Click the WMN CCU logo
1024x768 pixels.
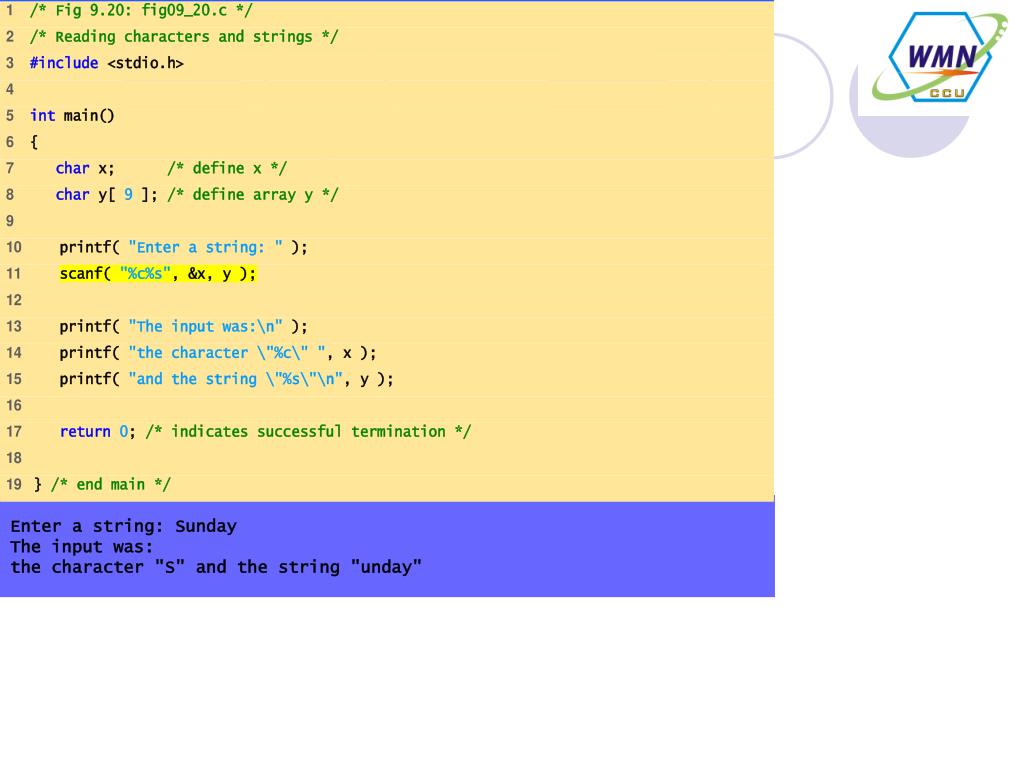coord(939,57)
